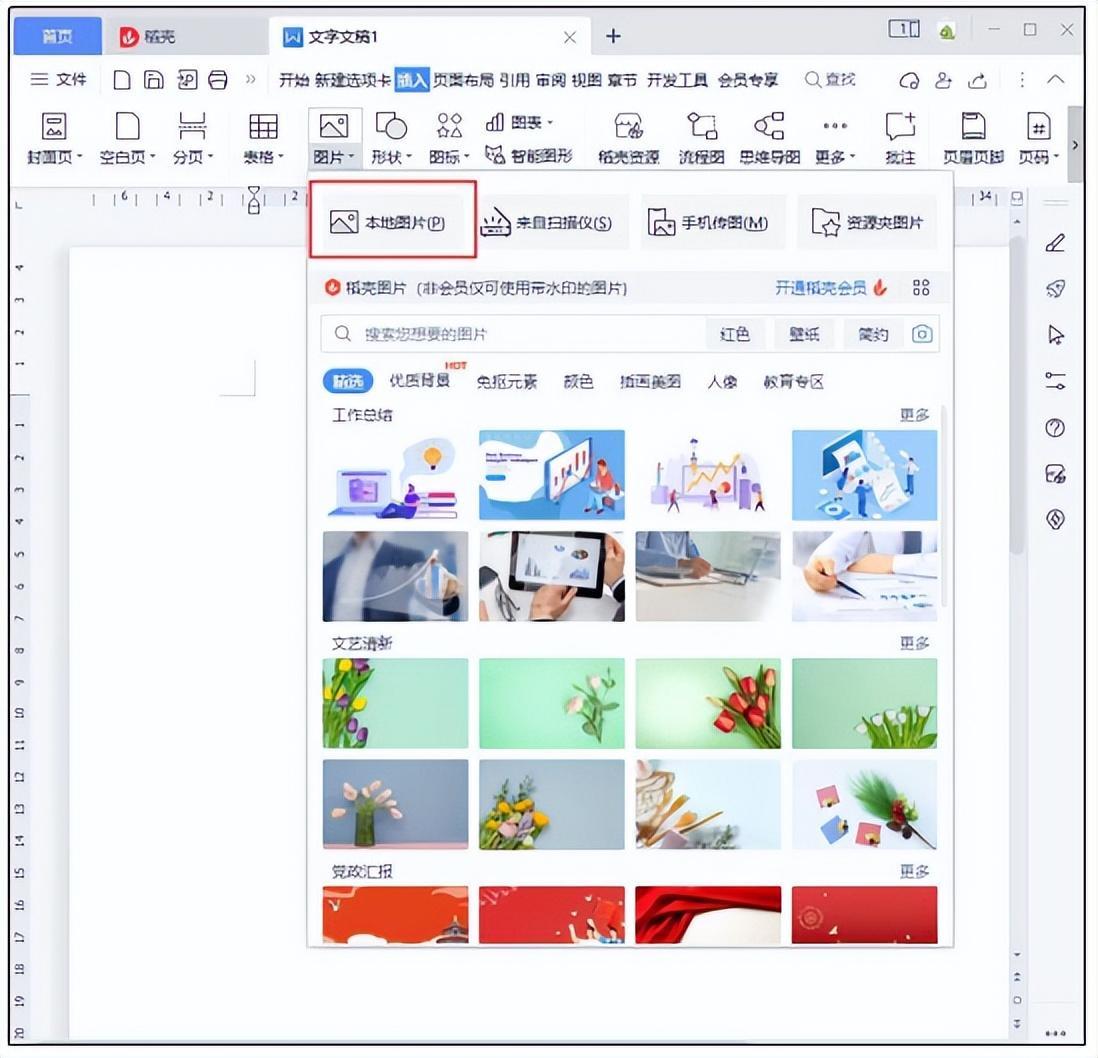The image size is (1098, 1058).
Task: Click the 智能图形 smart graphics icon
Action: point(528,156)
